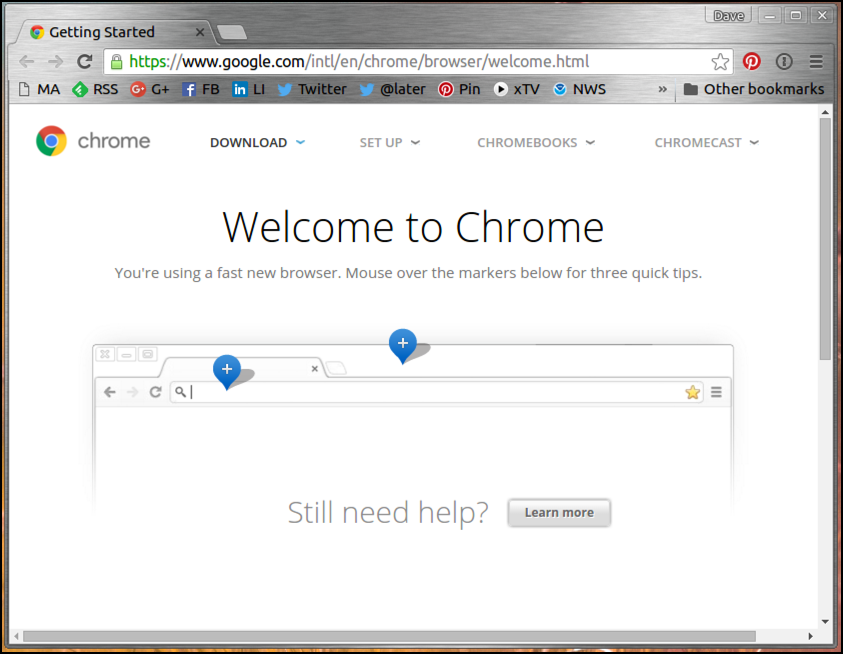Click the plus marker above the illustrated window

(x=403, y=345)
